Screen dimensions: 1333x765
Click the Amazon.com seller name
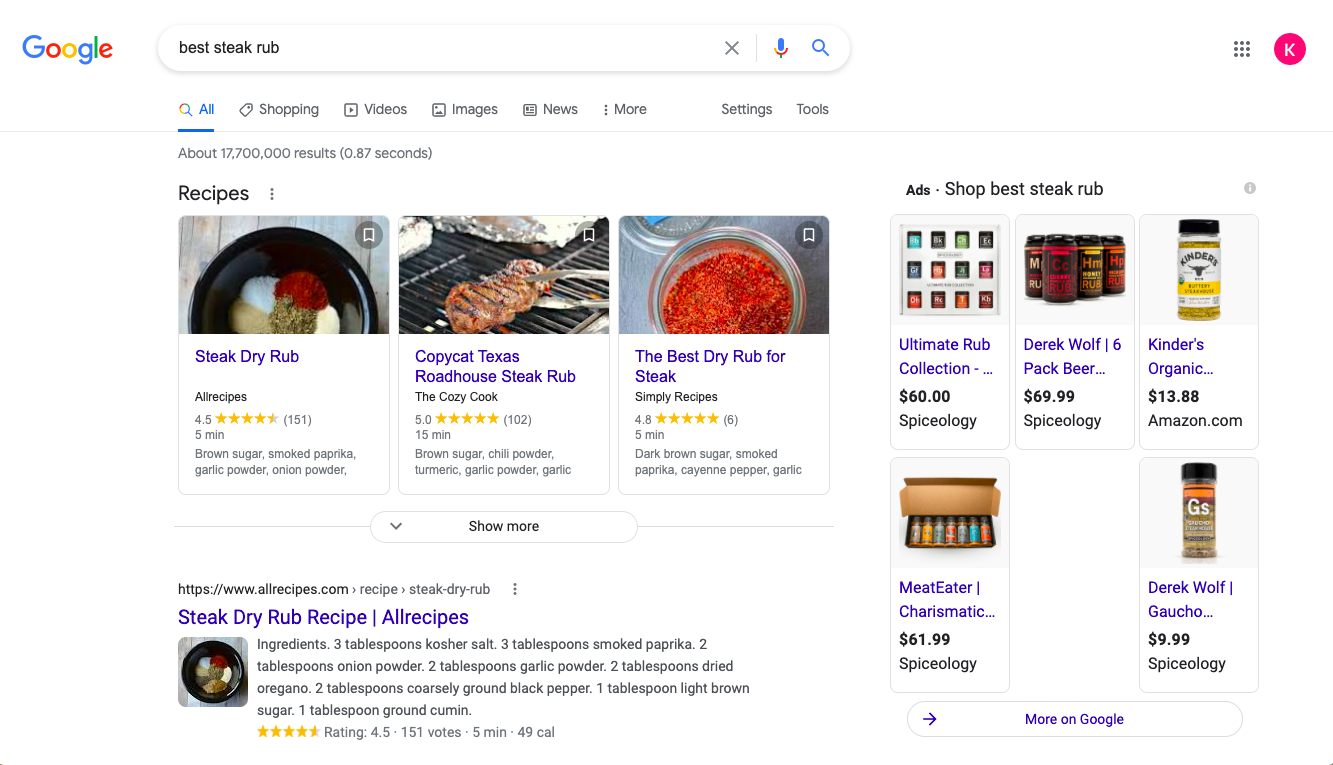[1195, 421]
